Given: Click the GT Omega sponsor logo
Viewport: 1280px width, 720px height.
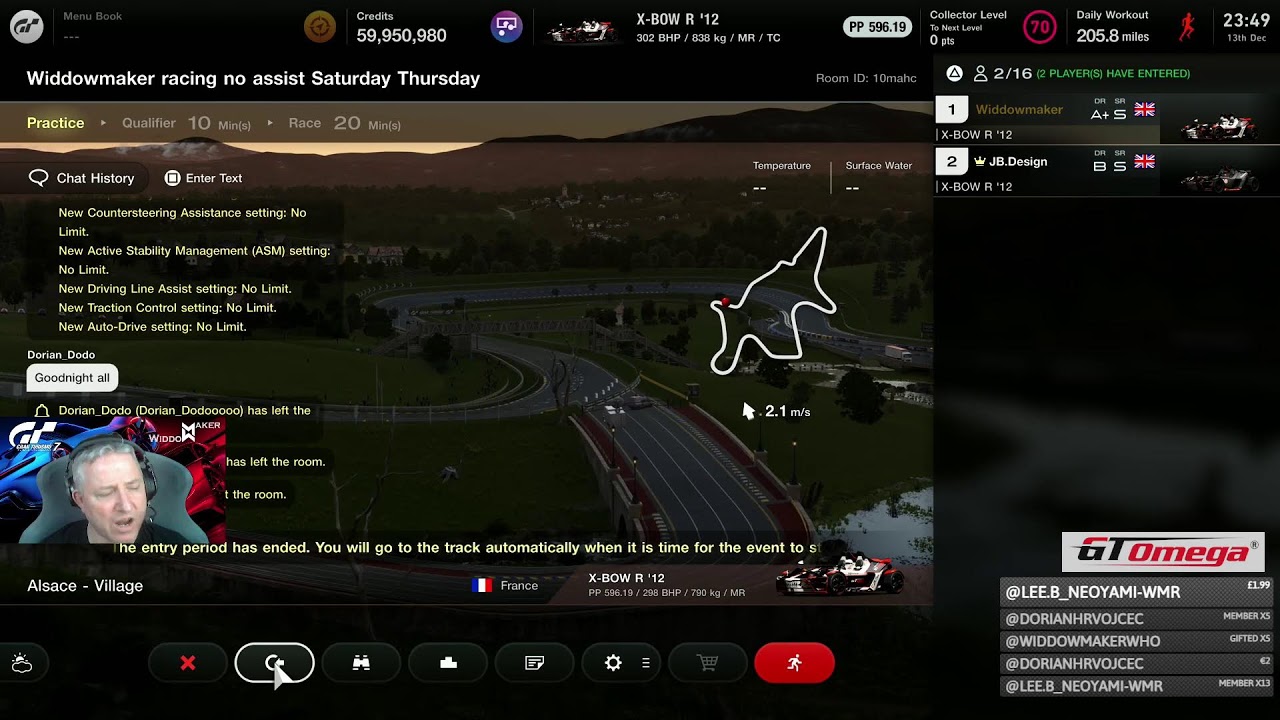Looking at the screenshot, I should pos(1162,552).
